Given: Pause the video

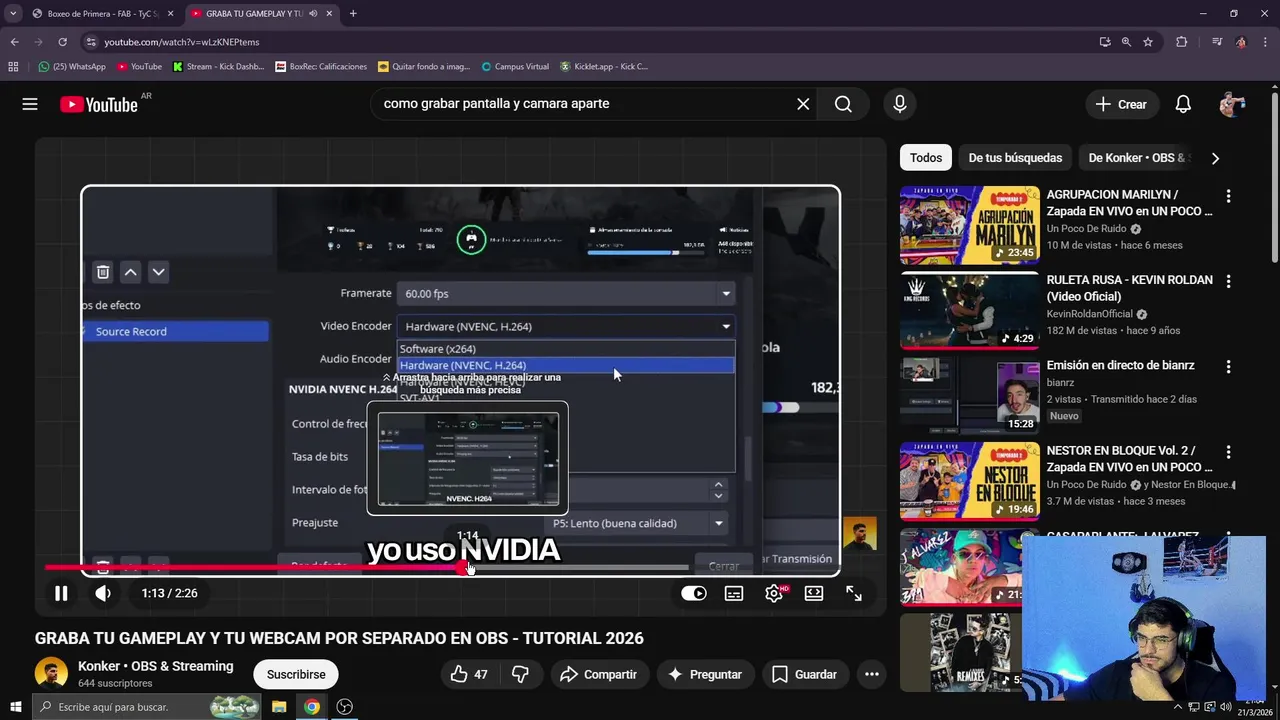Looking at the screenshot, I should 61,593.
